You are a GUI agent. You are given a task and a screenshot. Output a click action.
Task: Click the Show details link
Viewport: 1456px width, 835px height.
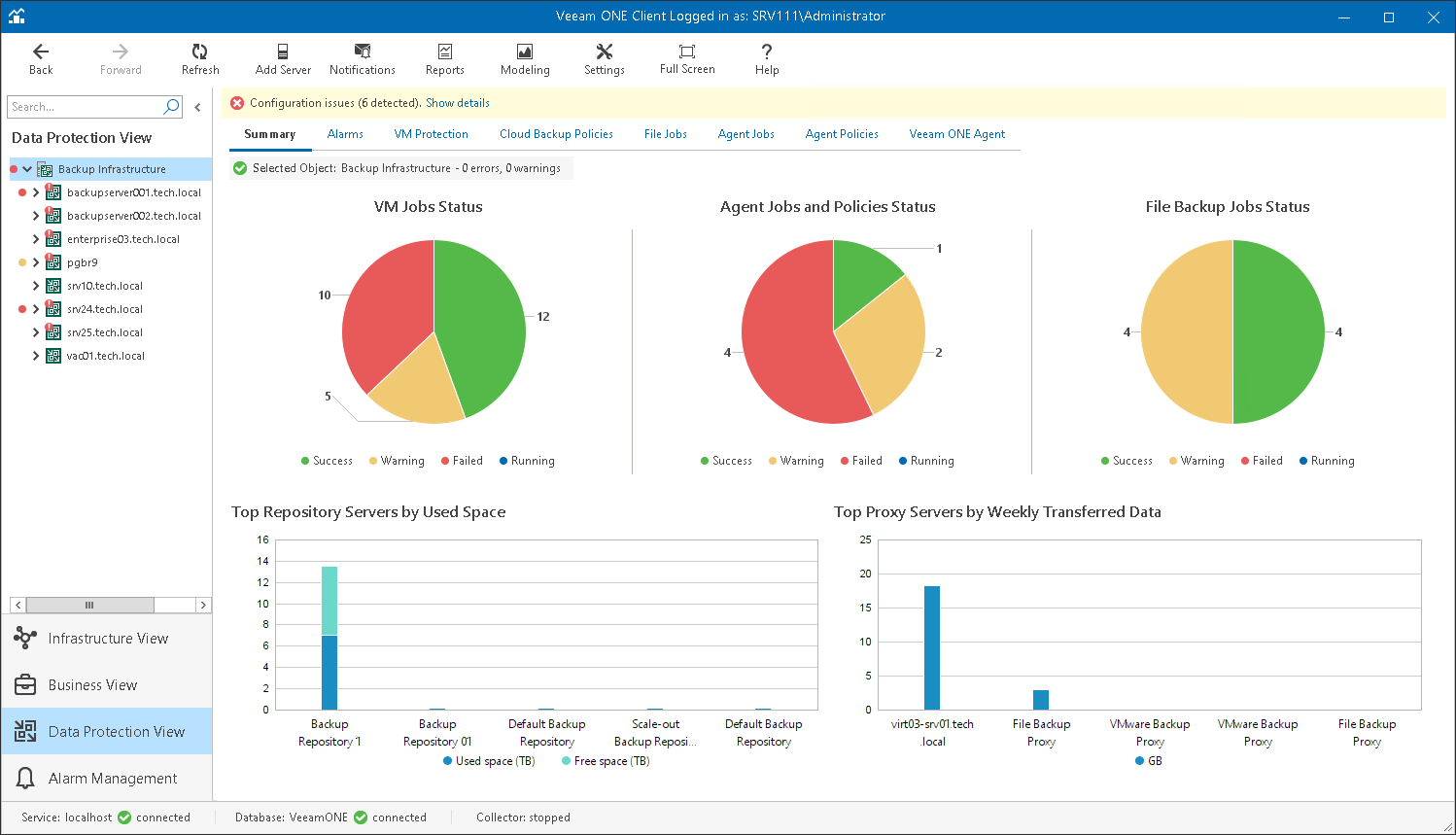458,103
